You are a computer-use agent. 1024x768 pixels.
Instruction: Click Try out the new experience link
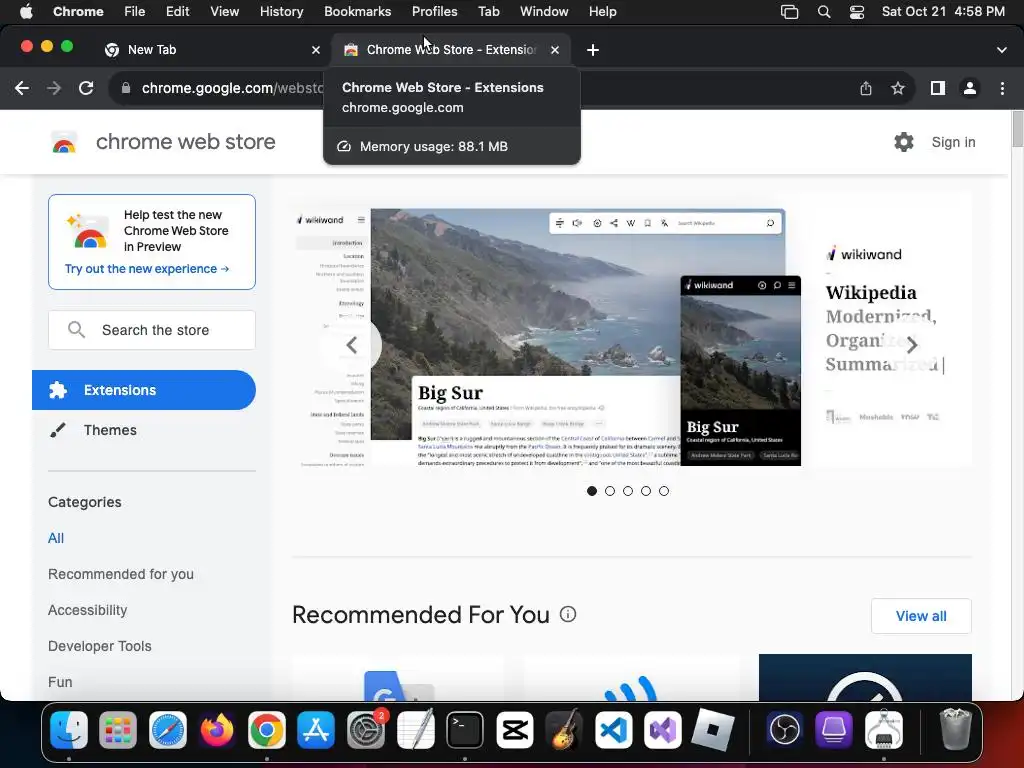[x=147, y=268]
